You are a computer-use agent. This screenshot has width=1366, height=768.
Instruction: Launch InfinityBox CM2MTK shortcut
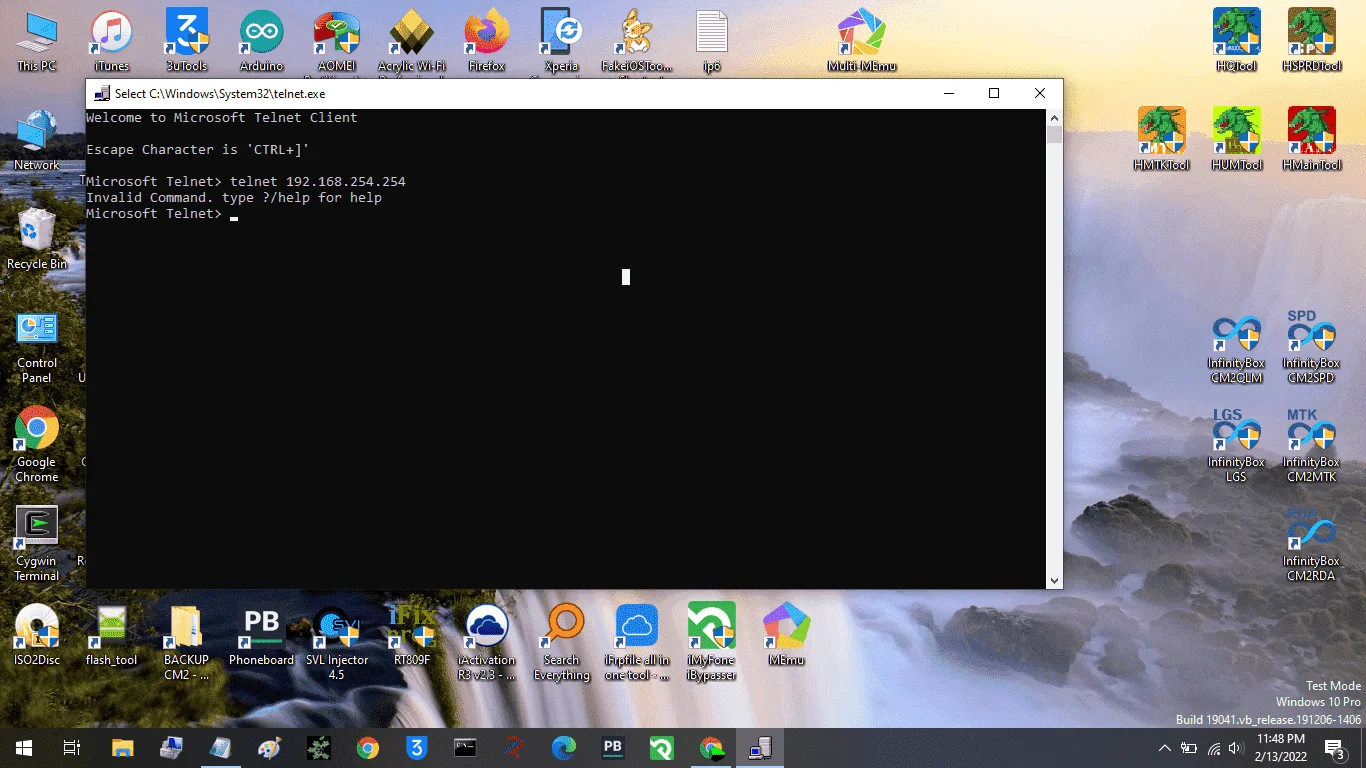pos(1311,445)
